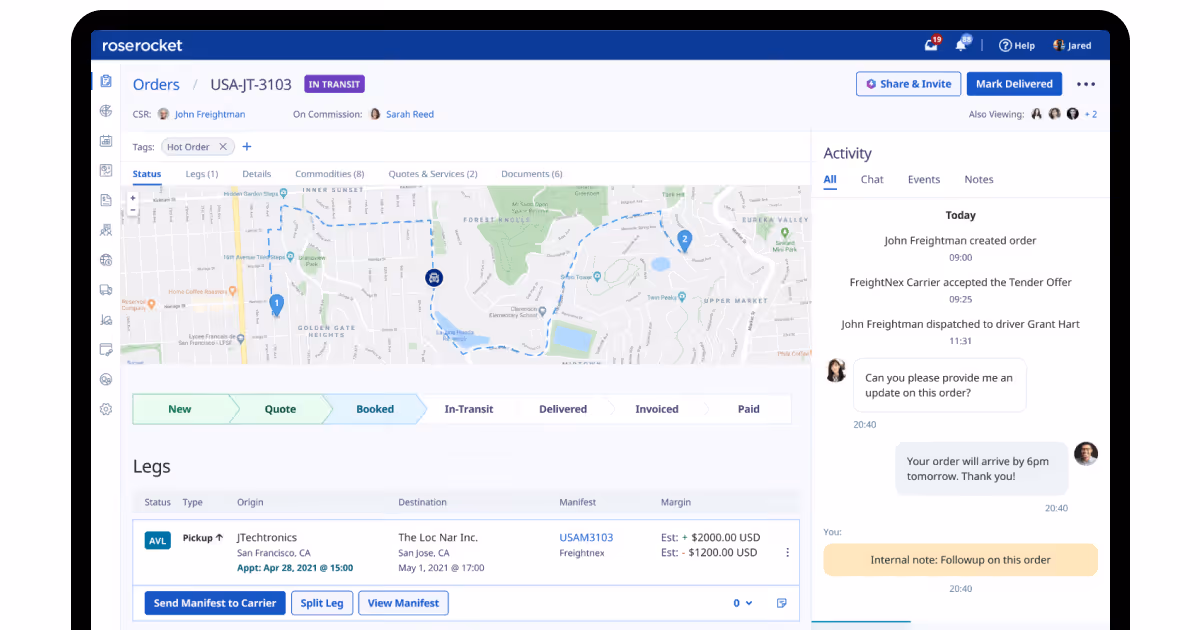Screen dimensions: 1200x630
Task: Click the AVL status badge
Action: [158, 541]
